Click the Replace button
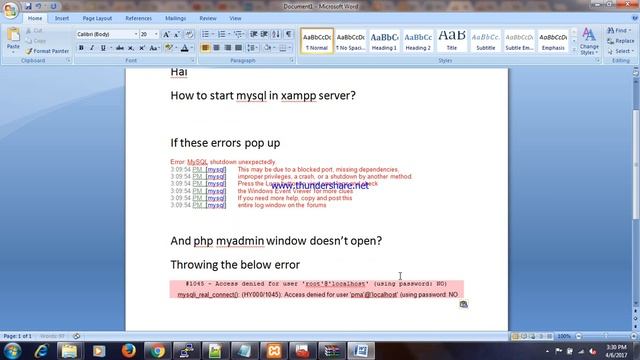The height and width of the screenshot is (360, 640). pyautogui.click(x=621, y=41)
